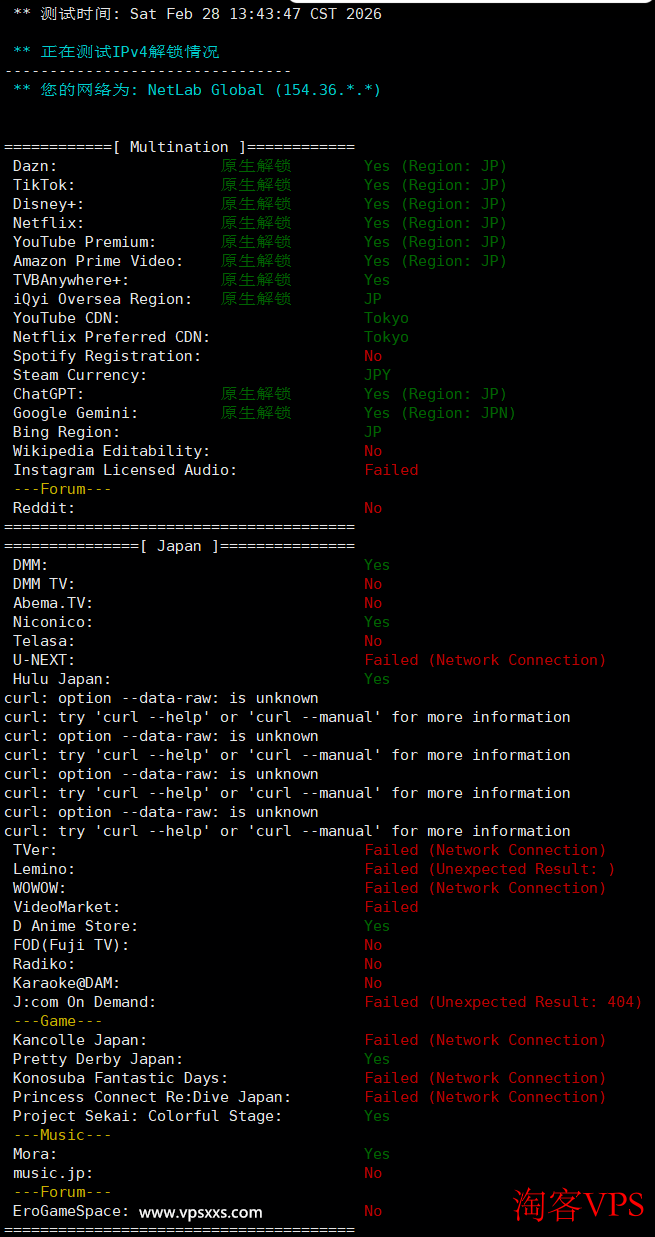The image size is (655, 1237).
Task: Click the Project Sekai: Colorful Stage entry
Action: 147,1116
